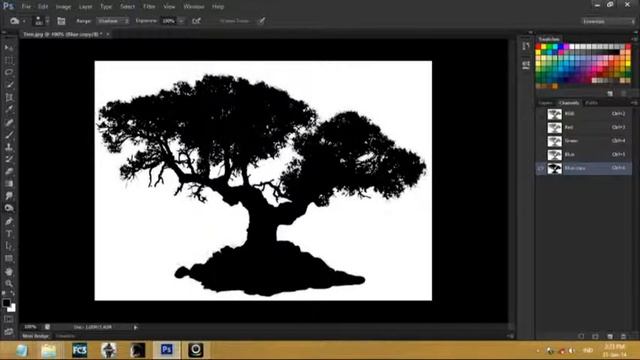Screen dimensions: 640x360
Task: Select the Burn/Dodge tool in toolbox
Action: 9,208
